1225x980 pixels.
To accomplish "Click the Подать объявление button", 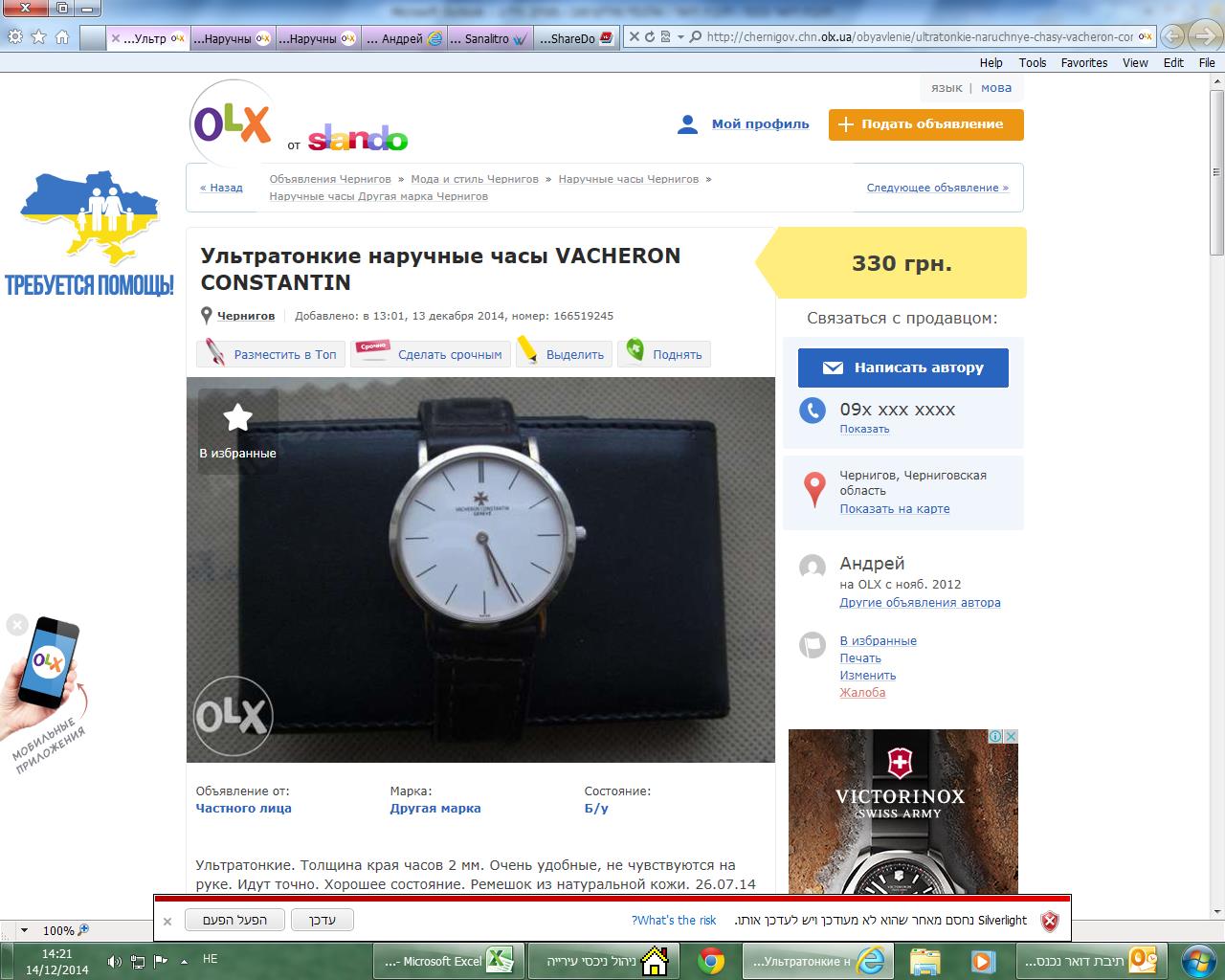I will [925, 124].
